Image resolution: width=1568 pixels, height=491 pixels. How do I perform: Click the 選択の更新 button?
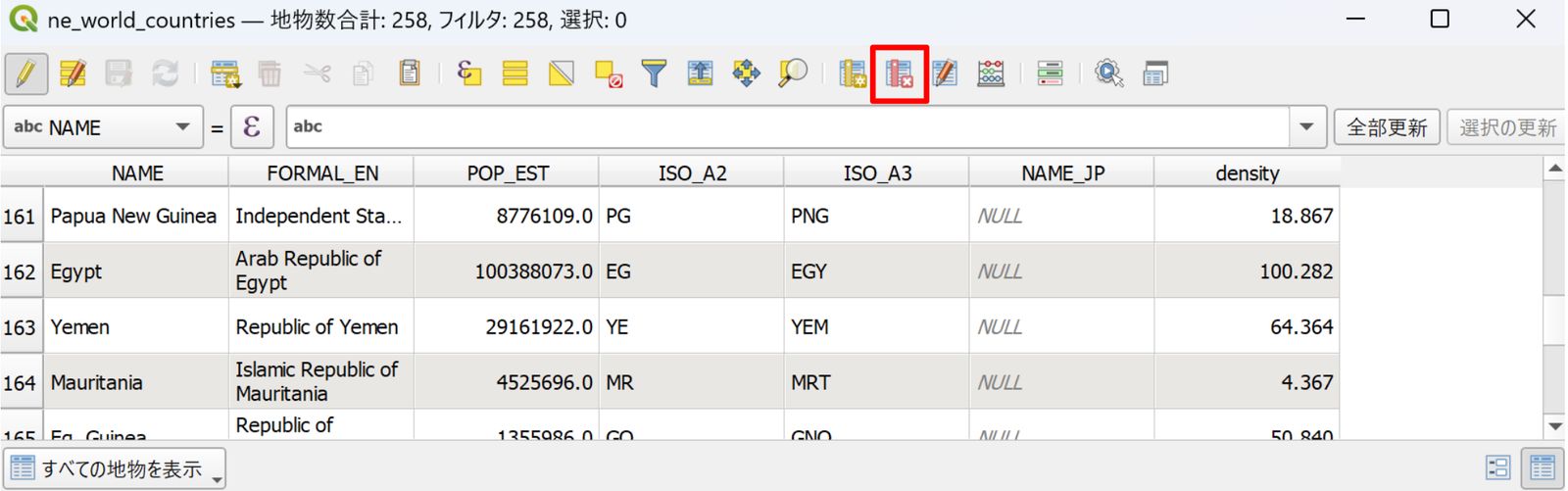1507,127
